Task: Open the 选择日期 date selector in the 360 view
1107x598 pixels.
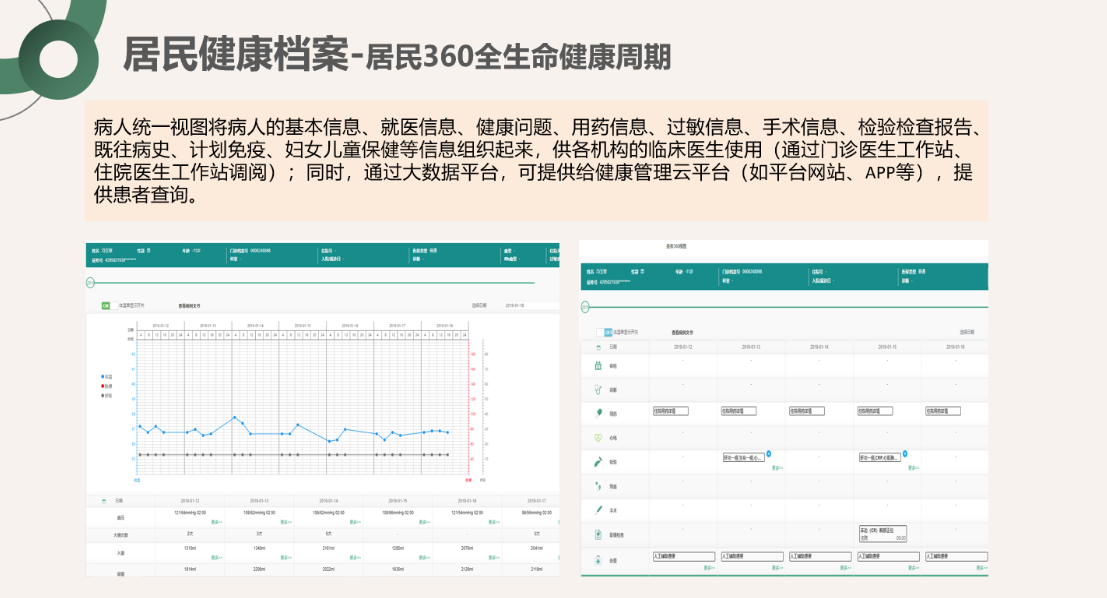Action: point(967,332)
